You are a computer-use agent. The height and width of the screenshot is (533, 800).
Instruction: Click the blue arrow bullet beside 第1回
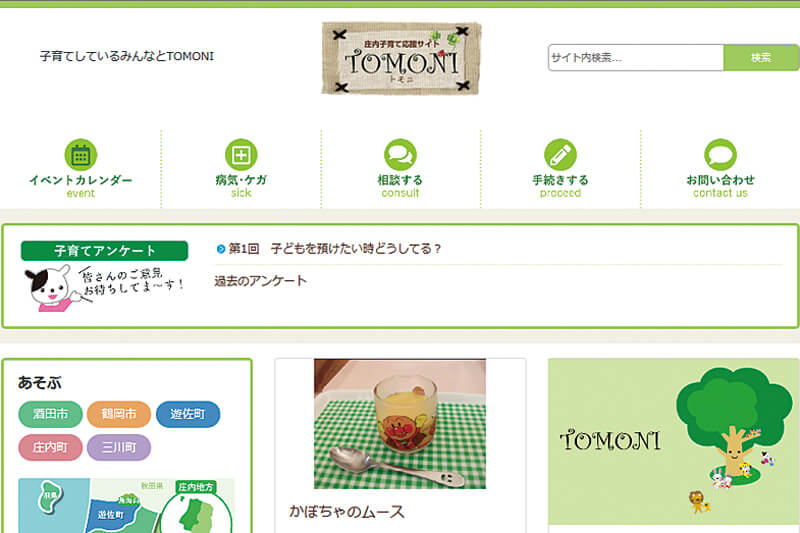tap(220, 249)
